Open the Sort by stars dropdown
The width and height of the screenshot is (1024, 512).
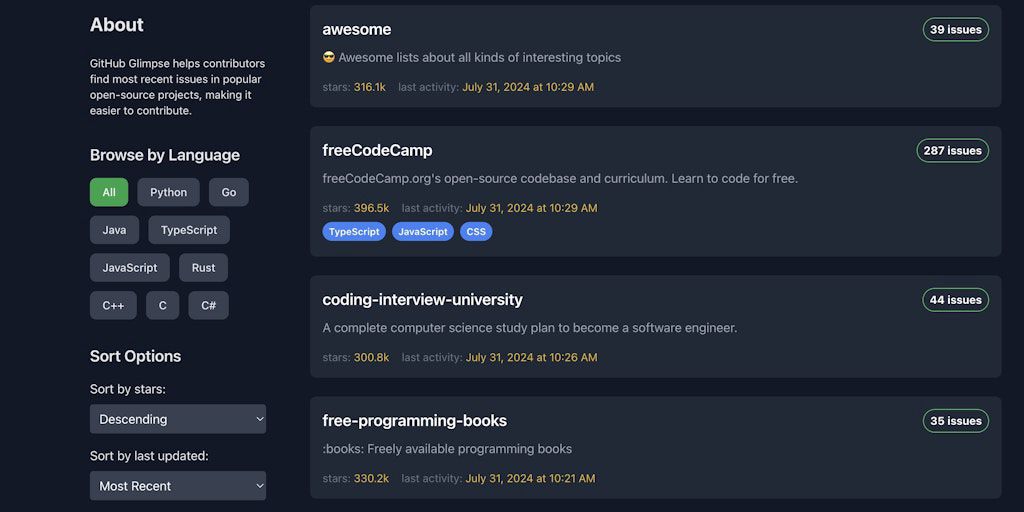[x=178, y=419]
